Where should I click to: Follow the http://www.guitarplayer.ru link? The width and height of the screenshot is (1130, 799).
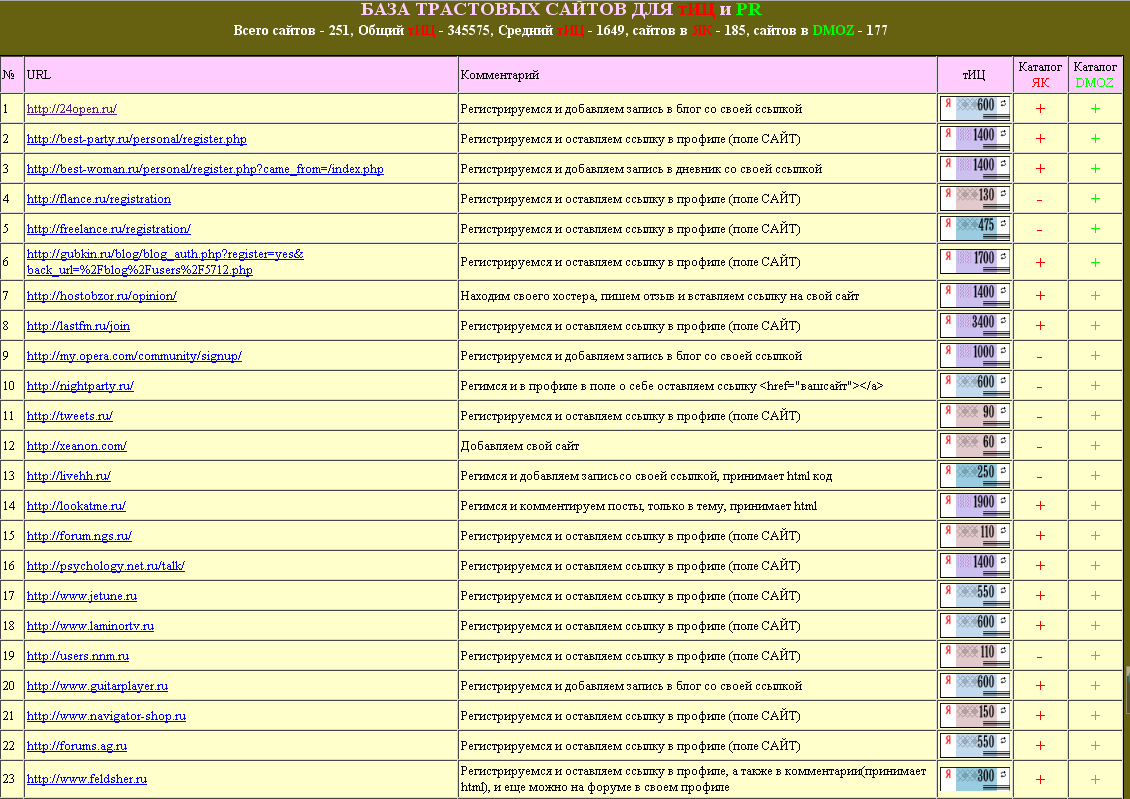[x=97, y=687]
